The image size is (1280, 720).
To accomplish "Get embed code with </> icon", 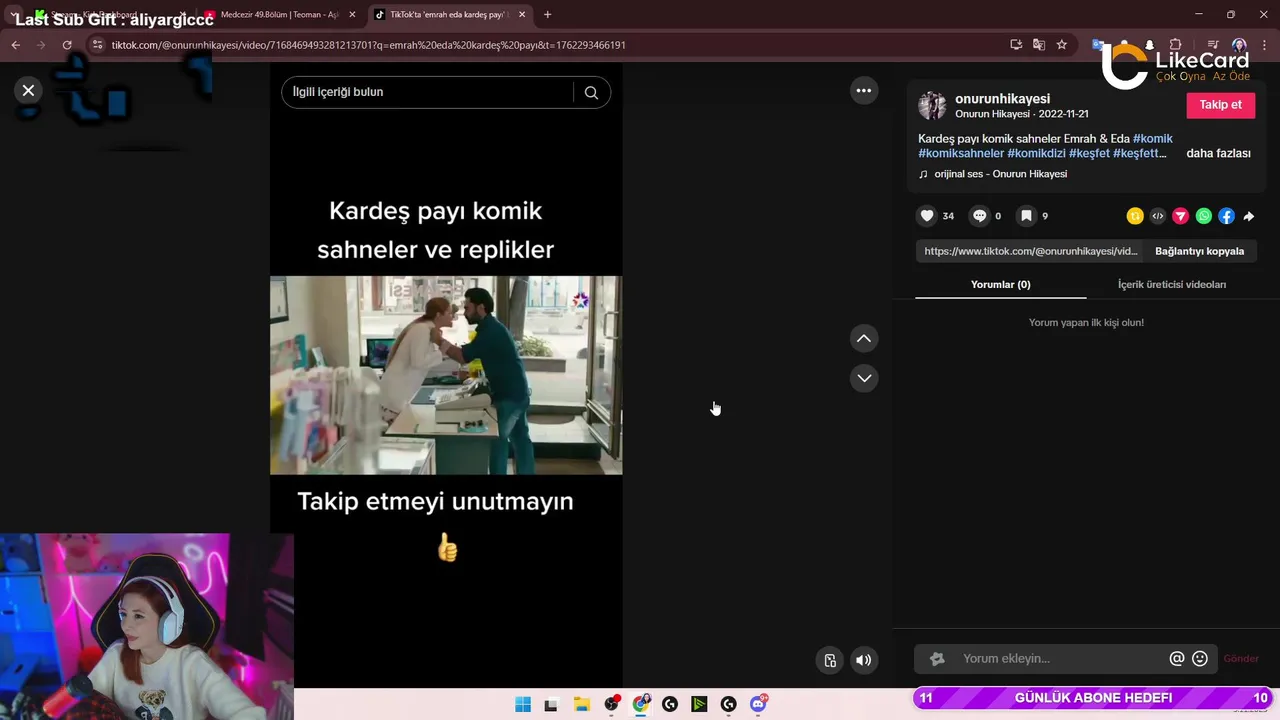I will click(x=1158, y=216).
